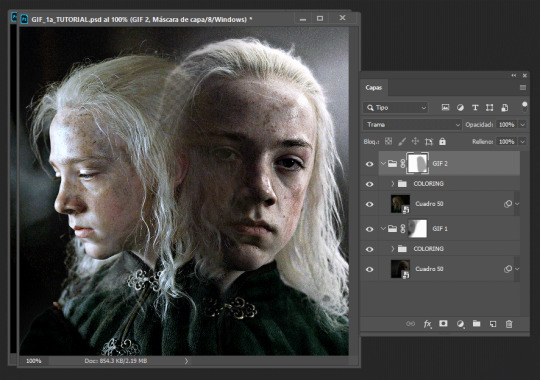Viewport: 540px width, 380px height.
Task: Lock artboard nesting icon
Action: [x=429, y=141]
